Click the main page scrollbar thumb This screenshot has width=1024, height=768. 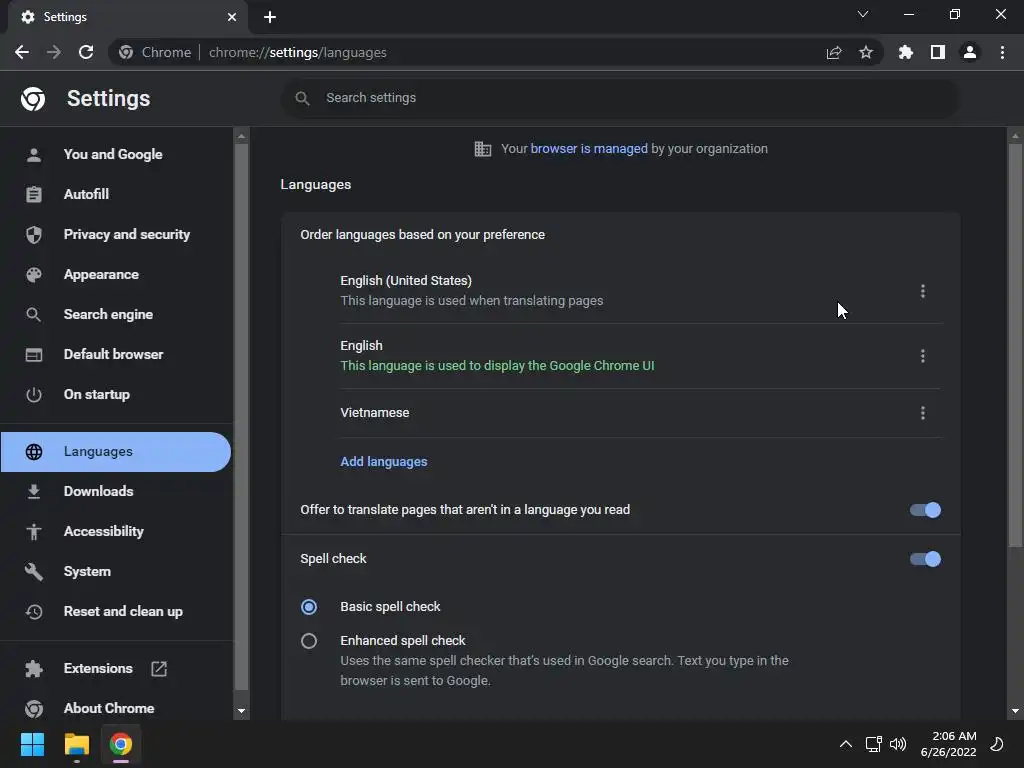tap(1015, 346)
